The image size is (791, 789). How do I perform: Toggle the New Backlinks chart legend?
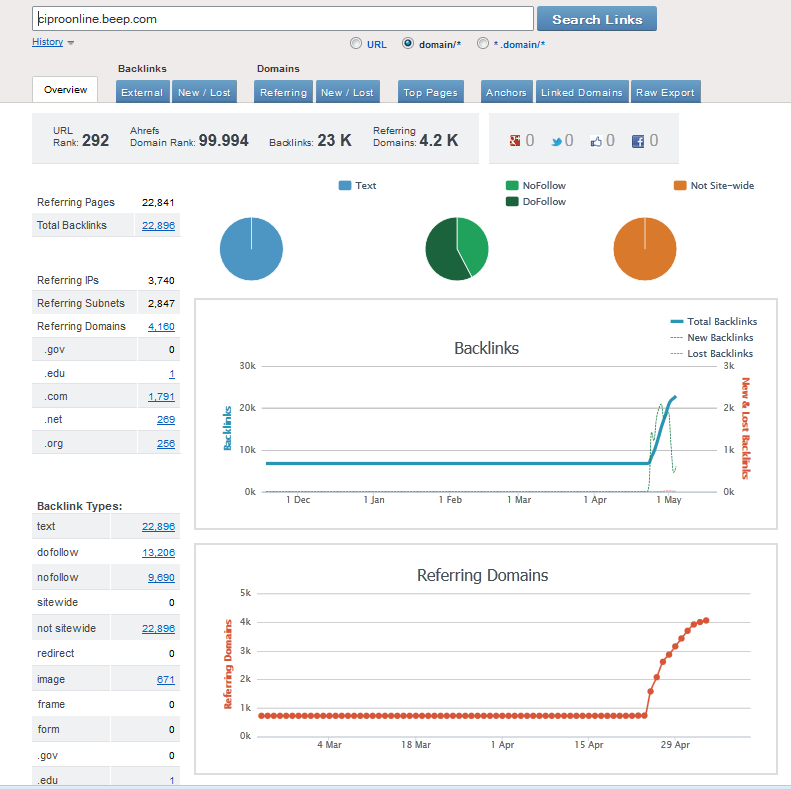coord(711,337)
